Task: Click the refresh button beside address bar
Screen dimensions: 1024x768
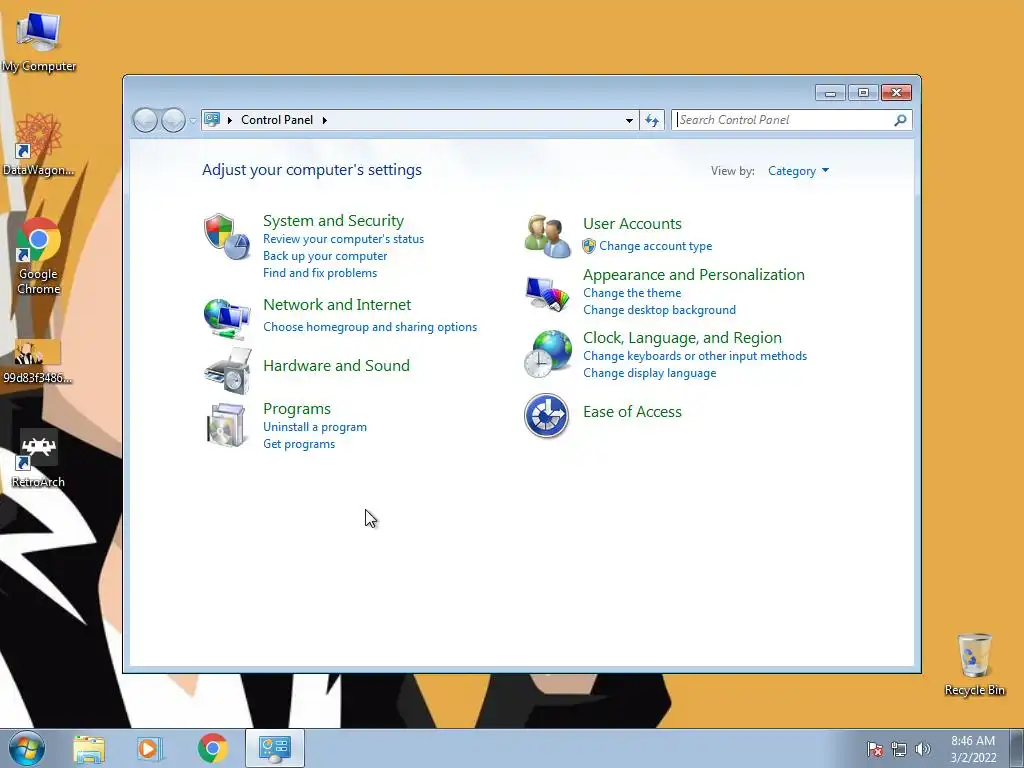Action: coord(652,120)
